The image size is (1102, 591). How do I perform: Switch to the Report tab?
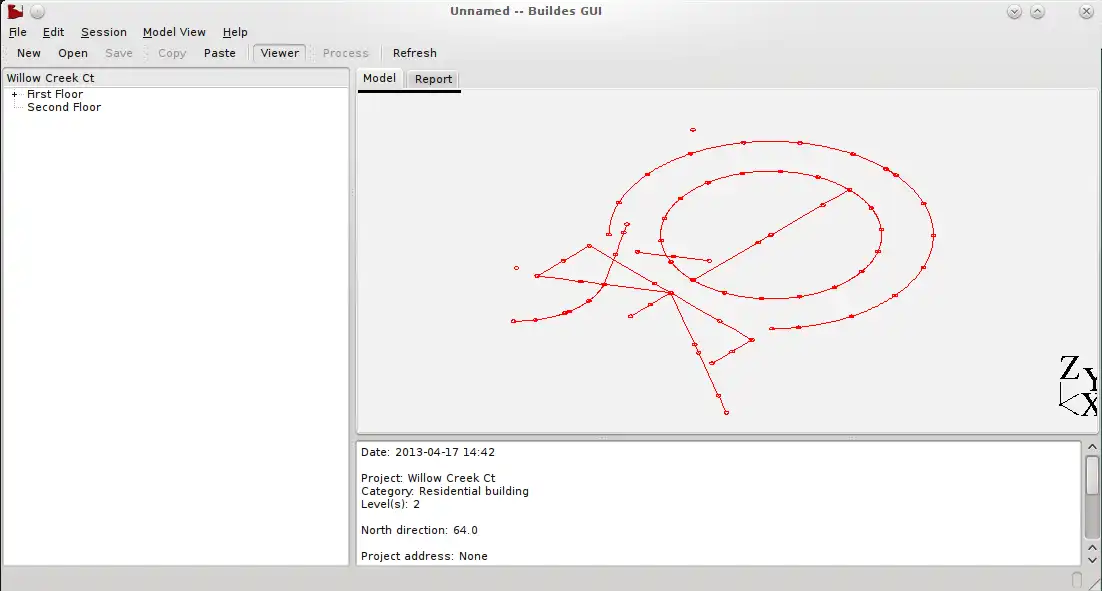tap(434, 79)
